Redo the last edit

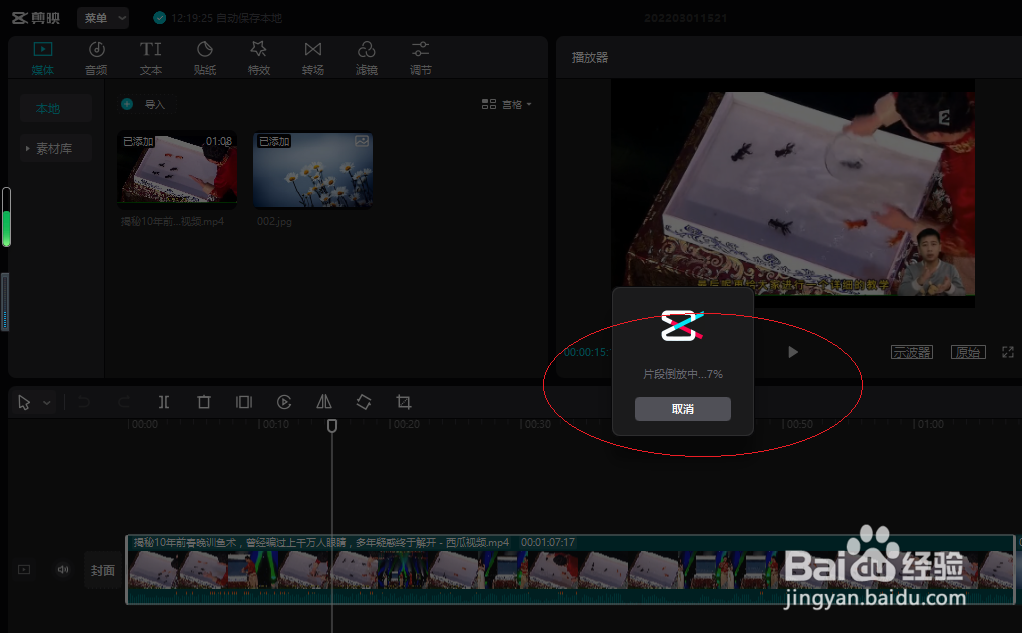pyautogui.click(x=124, y=402)
